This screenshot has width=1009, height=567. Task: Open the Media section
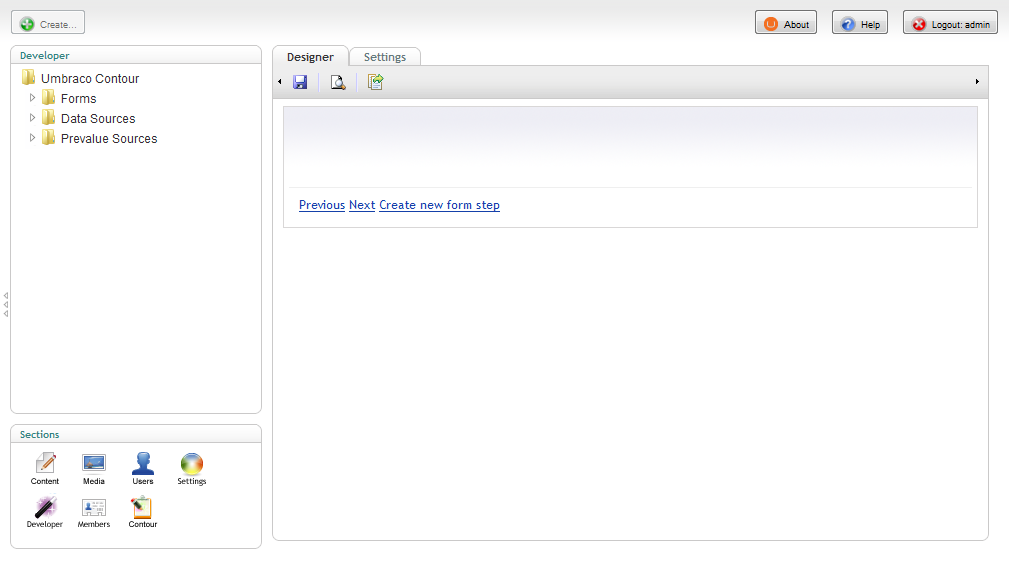[94, 468]
